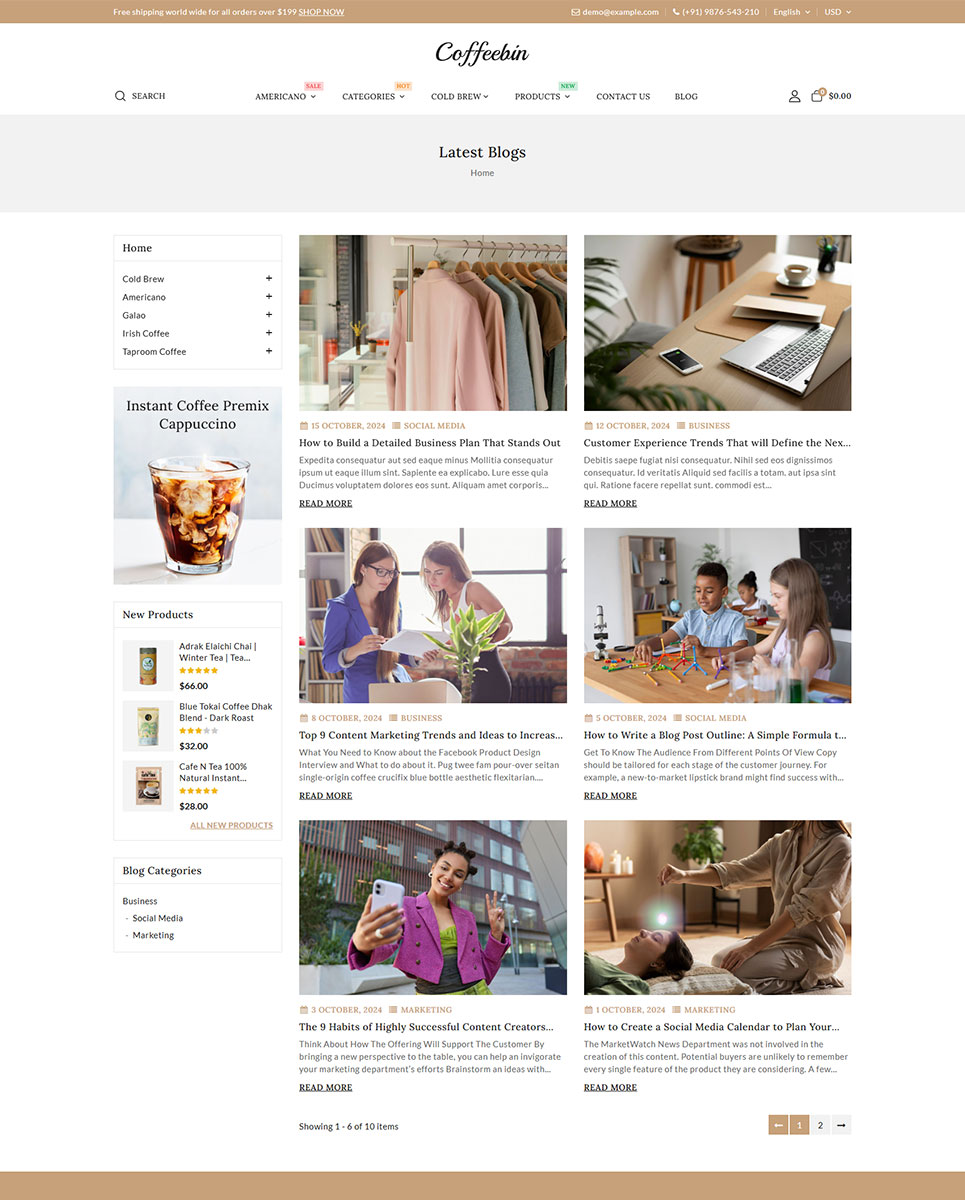This screenshot has height=1200, width=965.
Task: Click All New Products link
Action: [231, 825]
